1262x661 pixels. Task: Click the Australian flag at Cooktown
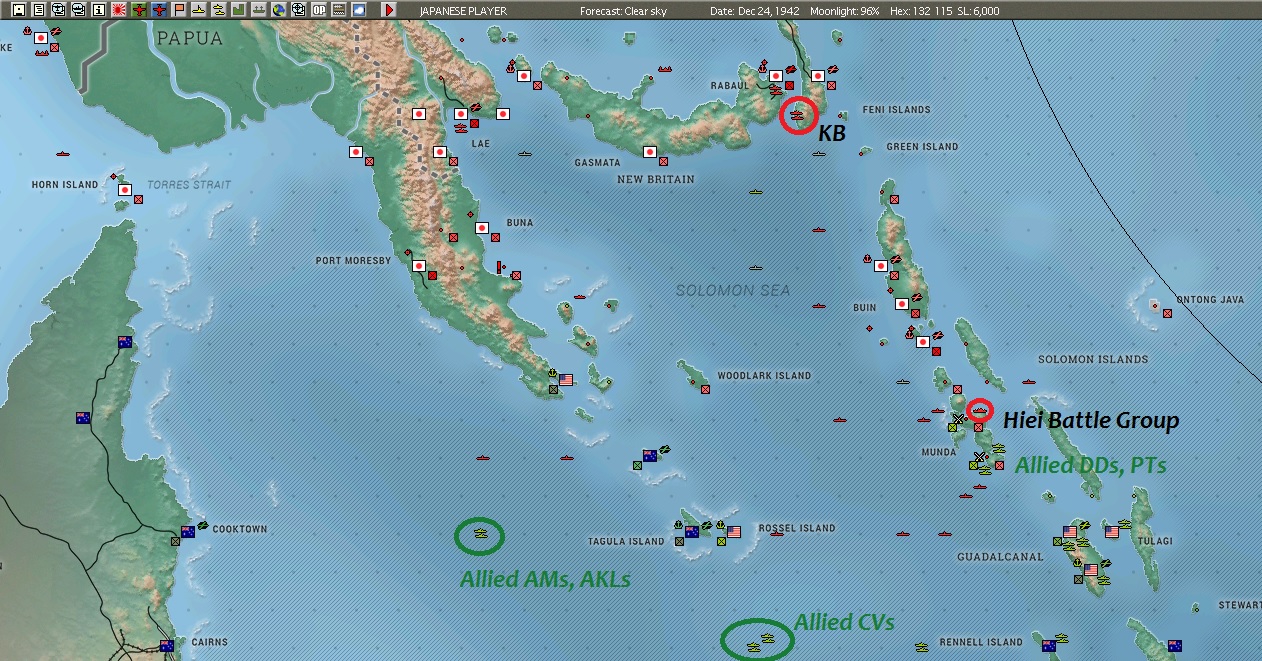tap(188, 532)
